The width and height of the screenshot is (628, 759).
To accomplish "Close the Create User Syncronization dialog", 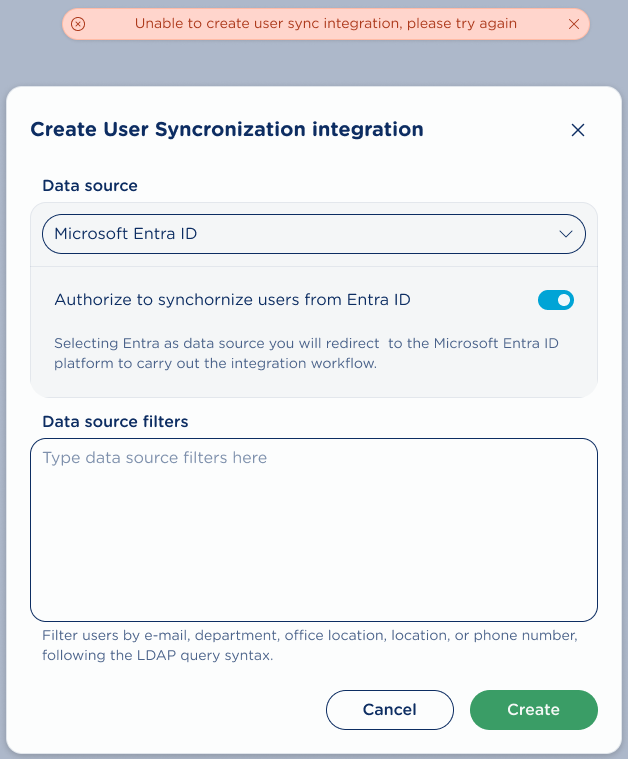I will 577,130.
